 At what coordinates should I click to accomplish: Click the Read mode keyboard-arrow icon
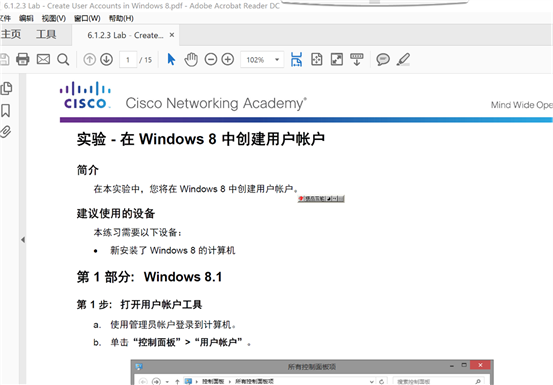click(x=357, y=59)
